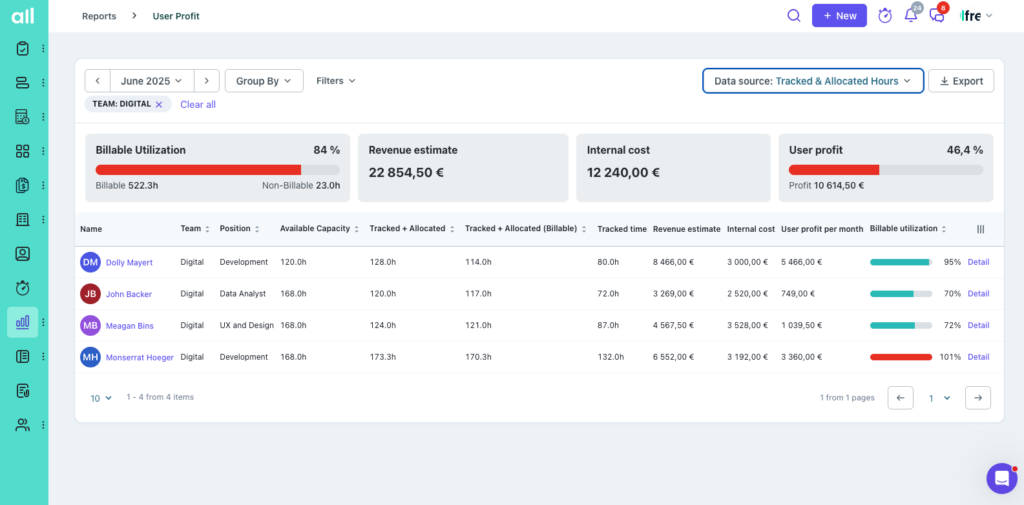Open the invoices dollar-document sidebar icon
Viewport: 1024px width, 505px height.
(x=23, y=185)
